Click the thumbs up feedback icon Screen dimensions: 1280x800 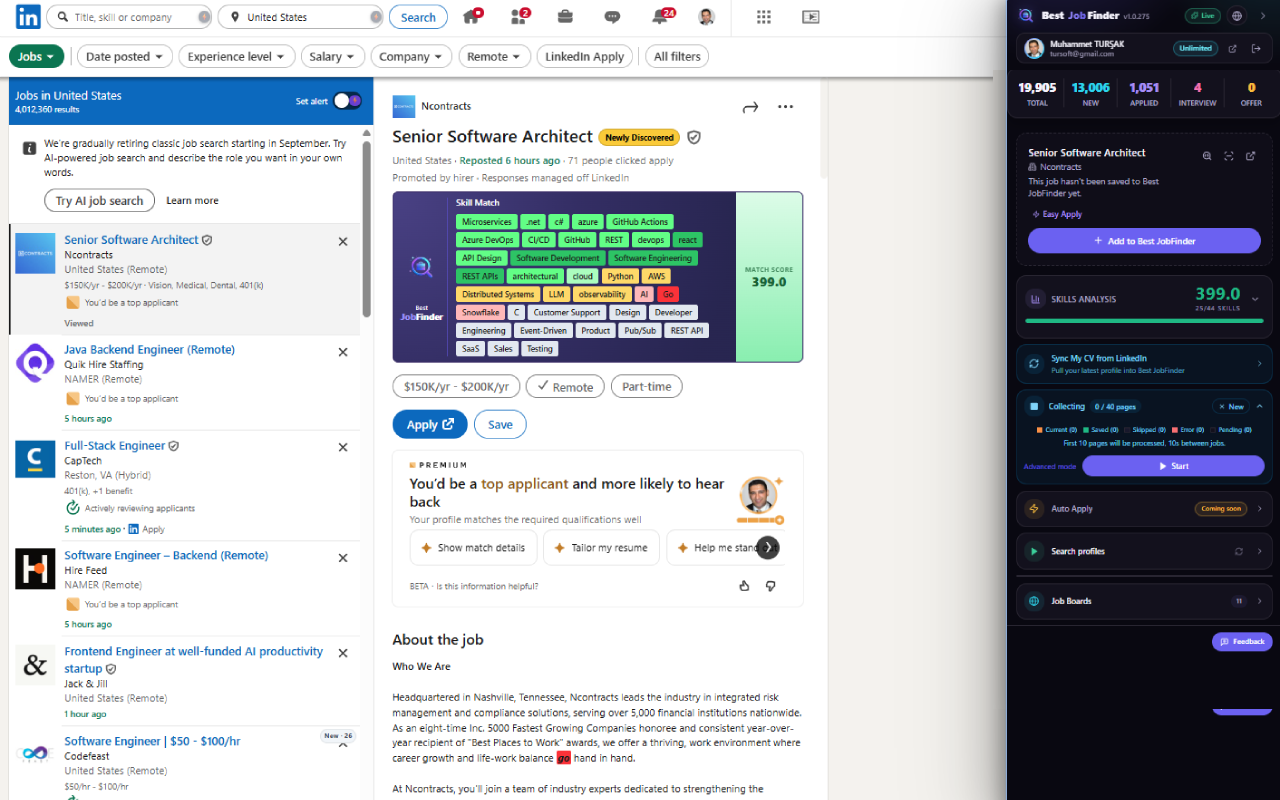tap(744, 586)
